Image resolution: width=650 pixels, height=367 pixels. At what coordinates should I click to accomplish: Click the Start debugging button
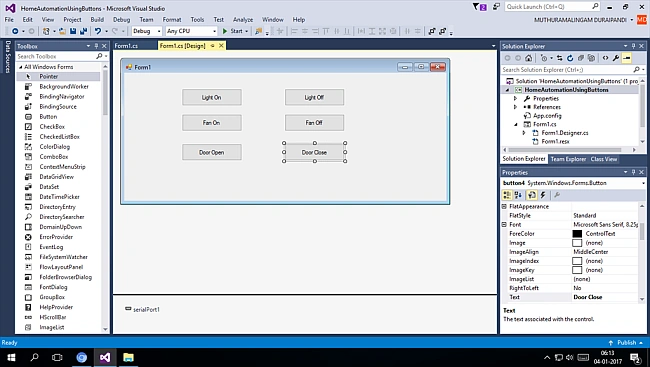point(235,31)
